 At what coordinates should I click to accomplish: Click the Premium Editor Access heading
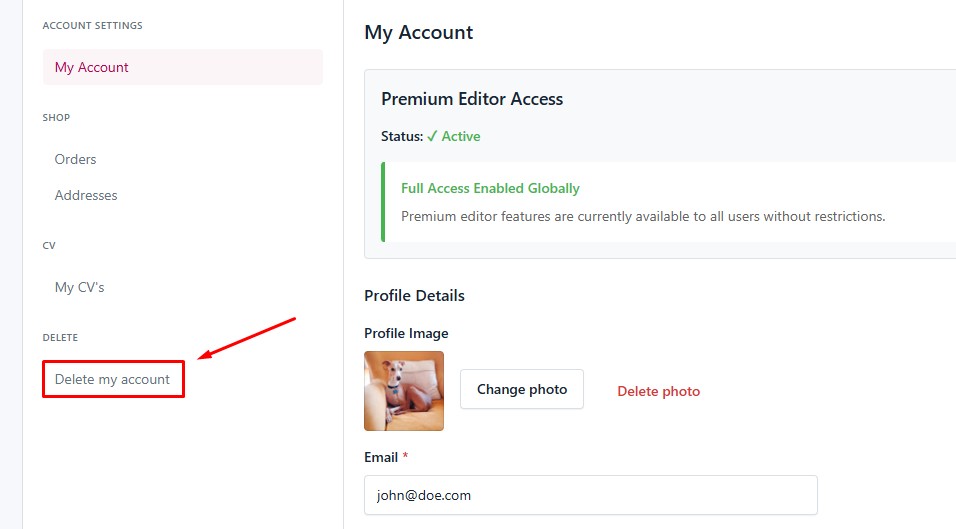click(x=472, y=99)
